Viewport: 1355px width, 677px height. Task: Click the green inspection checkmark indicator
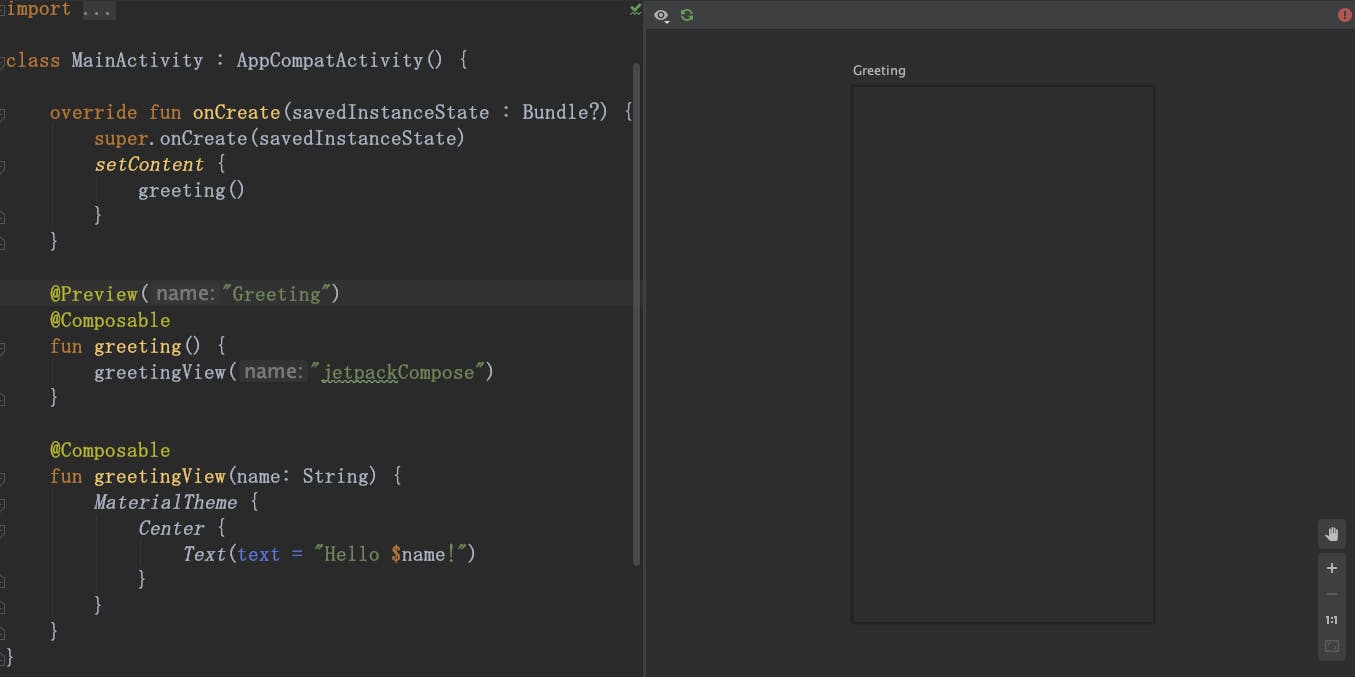[635, 10]
